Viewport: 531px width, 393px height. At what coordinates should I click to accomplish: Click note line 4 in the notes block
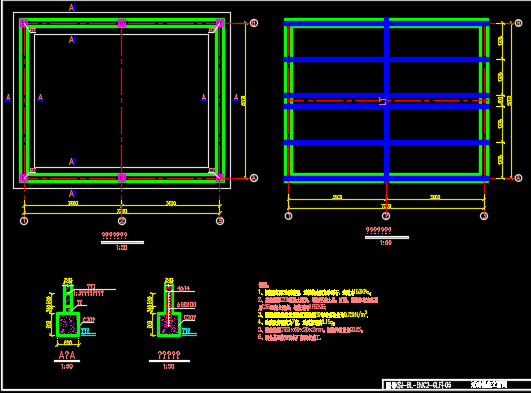pos(296,322)
